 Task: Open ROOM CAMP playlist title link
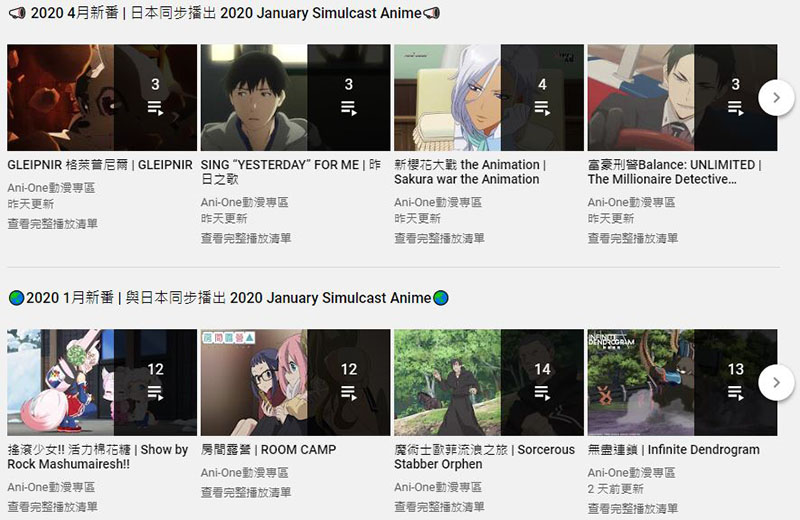268,450
